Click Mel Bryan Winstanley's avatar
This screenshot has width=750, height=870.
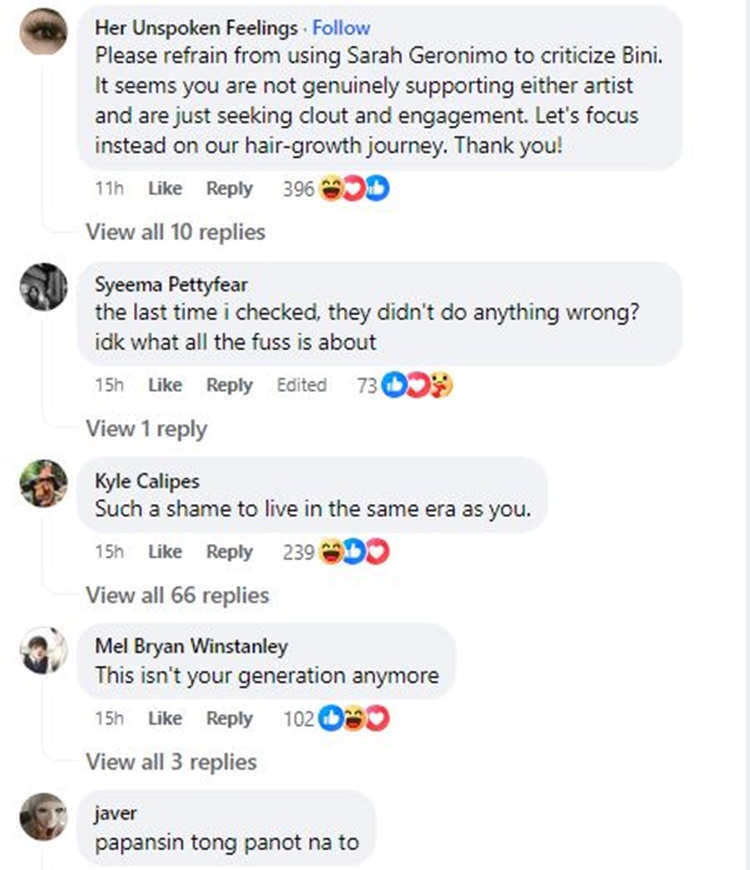click(44, 651)
